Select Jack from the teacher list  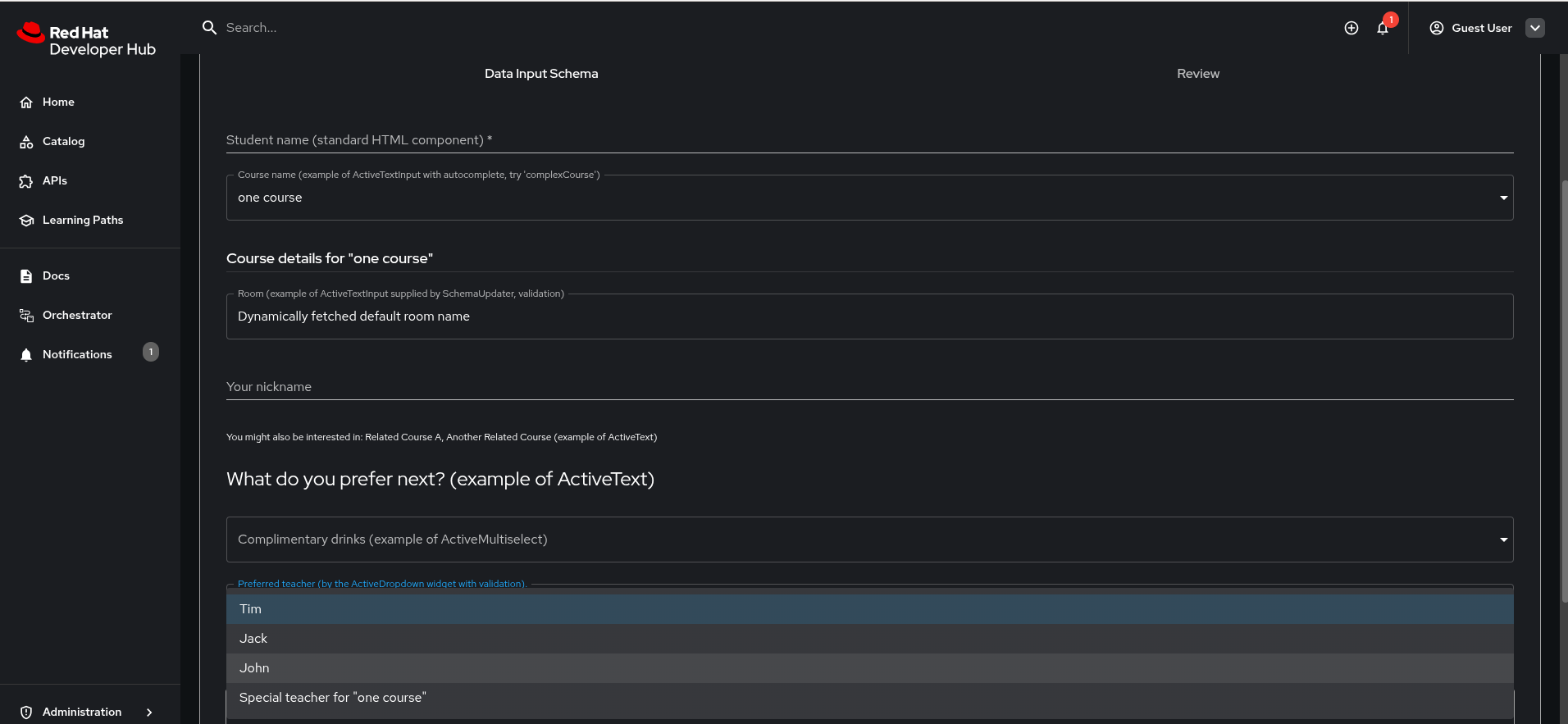253,639
